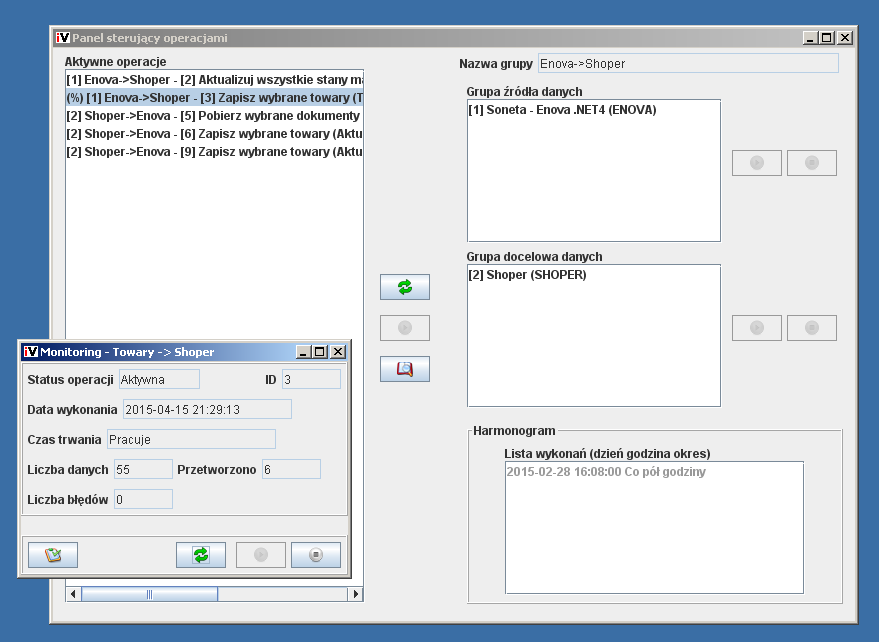Viewport: 879px width, 642px height.
Task: Select highlighted operation [3] Zapisz wybrane towary
Action: point(214,98)
